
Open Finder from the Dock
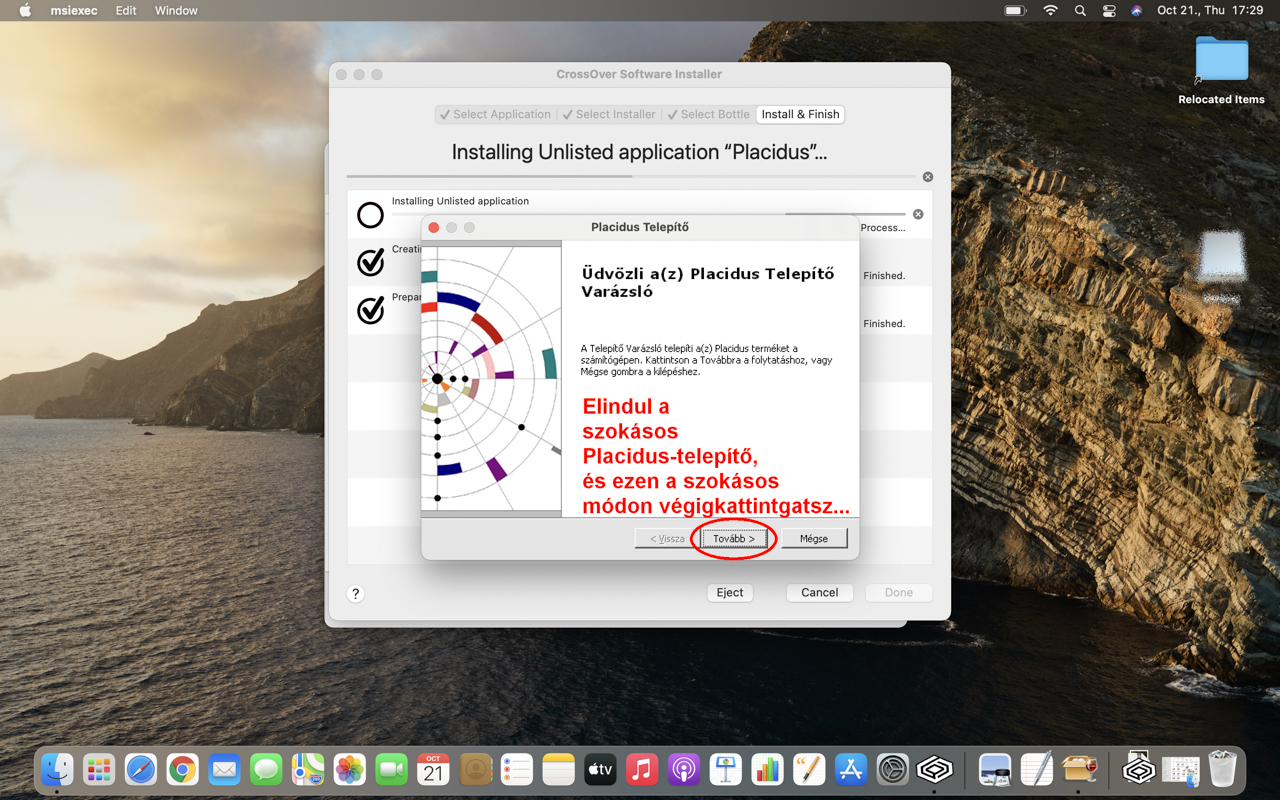57,769
